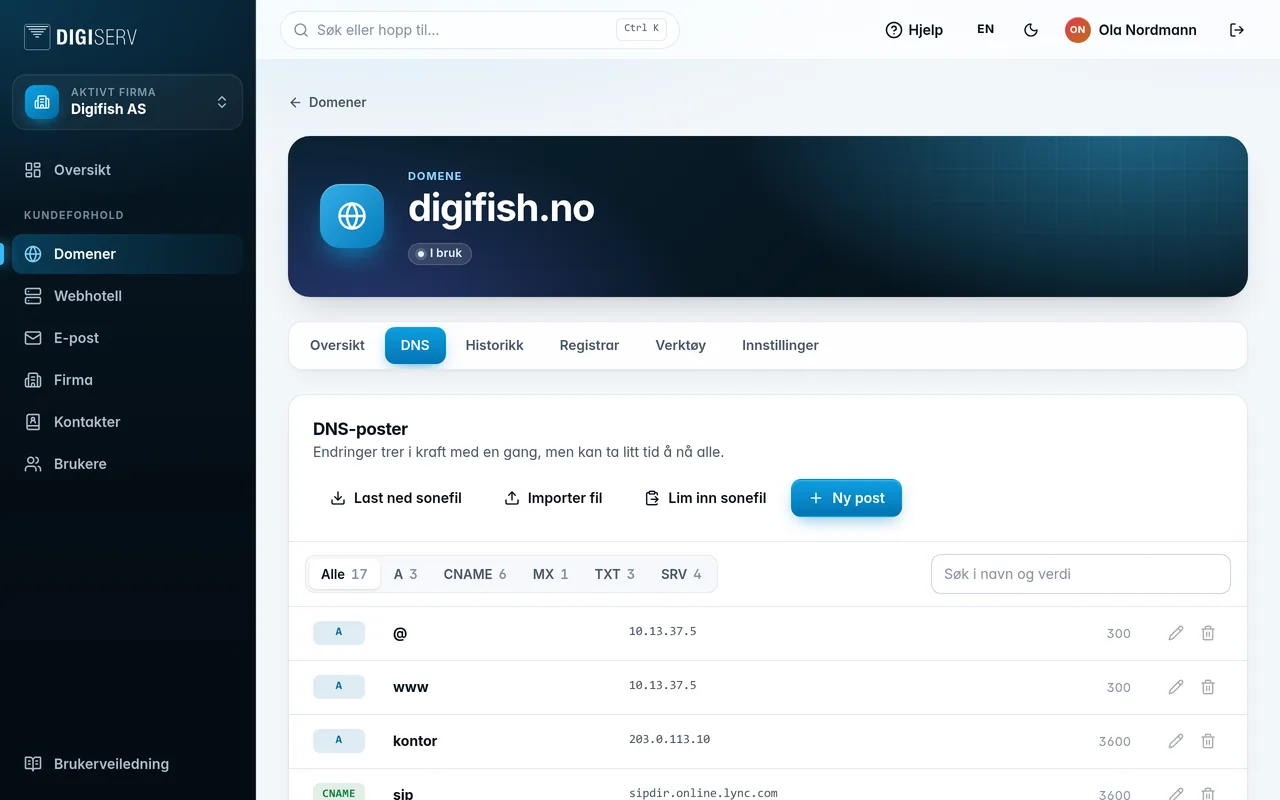Filter records by CNAME type
Image resolution: width=1280 pixels, height=800 pixels.
475,574
